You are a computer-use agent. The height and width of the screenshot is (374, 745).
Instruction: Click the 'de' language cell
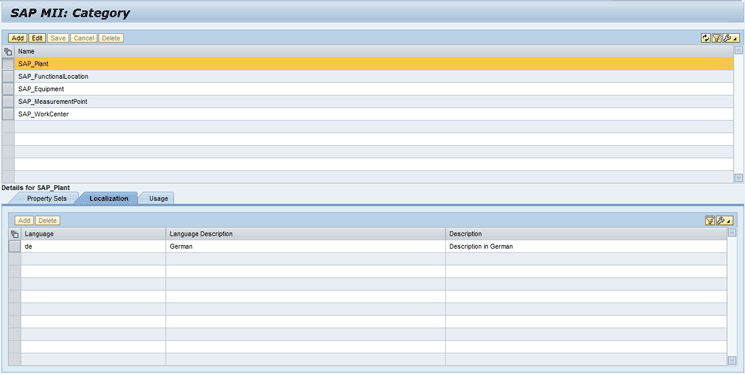point(93,247)
